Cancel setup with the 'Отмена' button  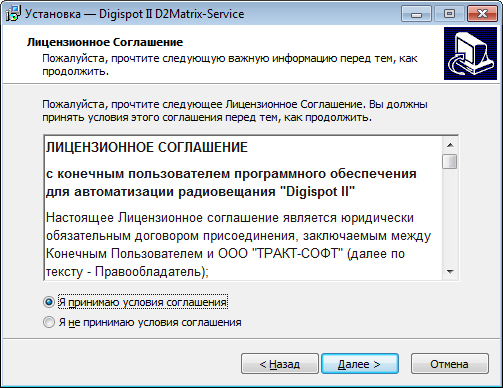450,364
